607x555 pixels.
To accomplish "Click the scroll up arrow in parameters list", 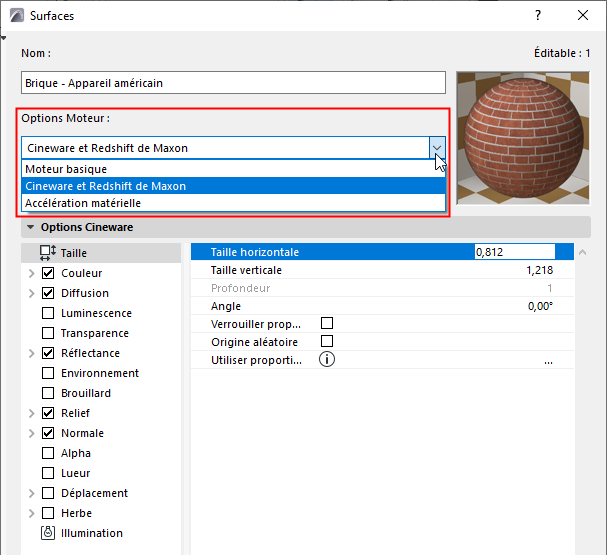I will point(582,252).
